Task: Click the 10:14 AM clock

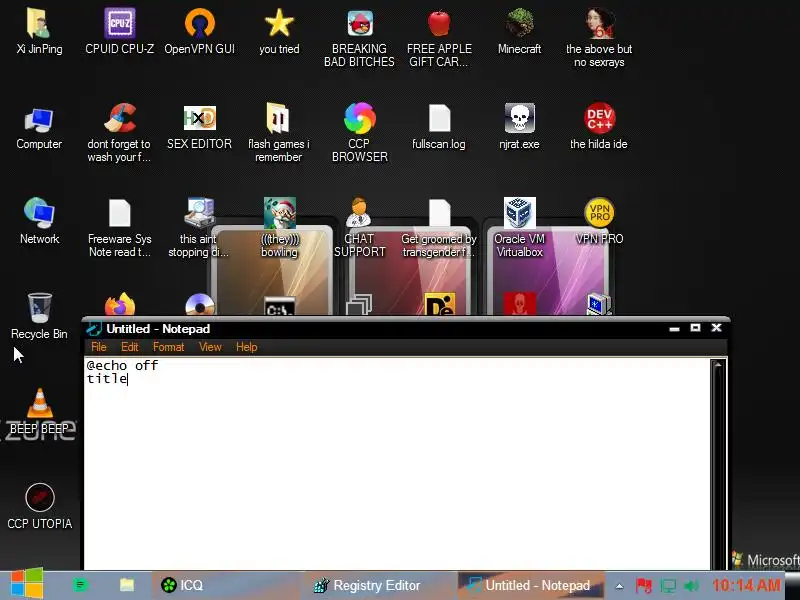Action: point(746,585)
